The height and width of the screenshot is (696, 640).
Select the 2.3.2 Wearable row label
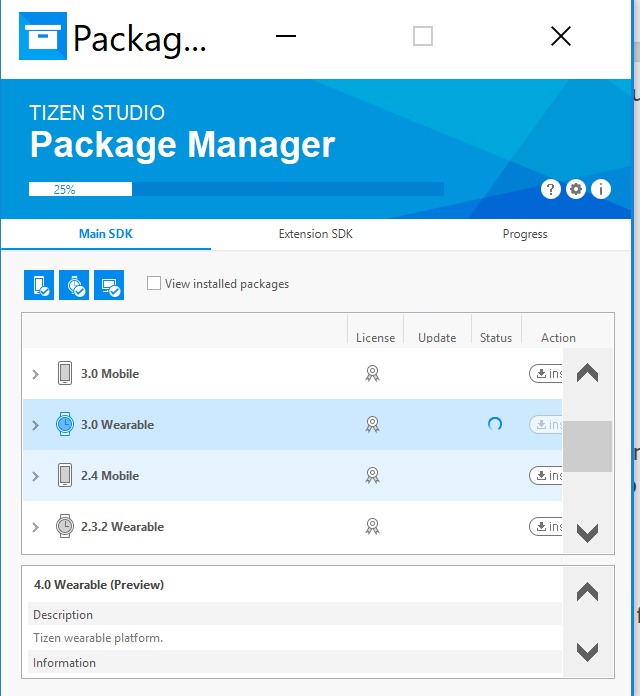[x=122, y=527]
